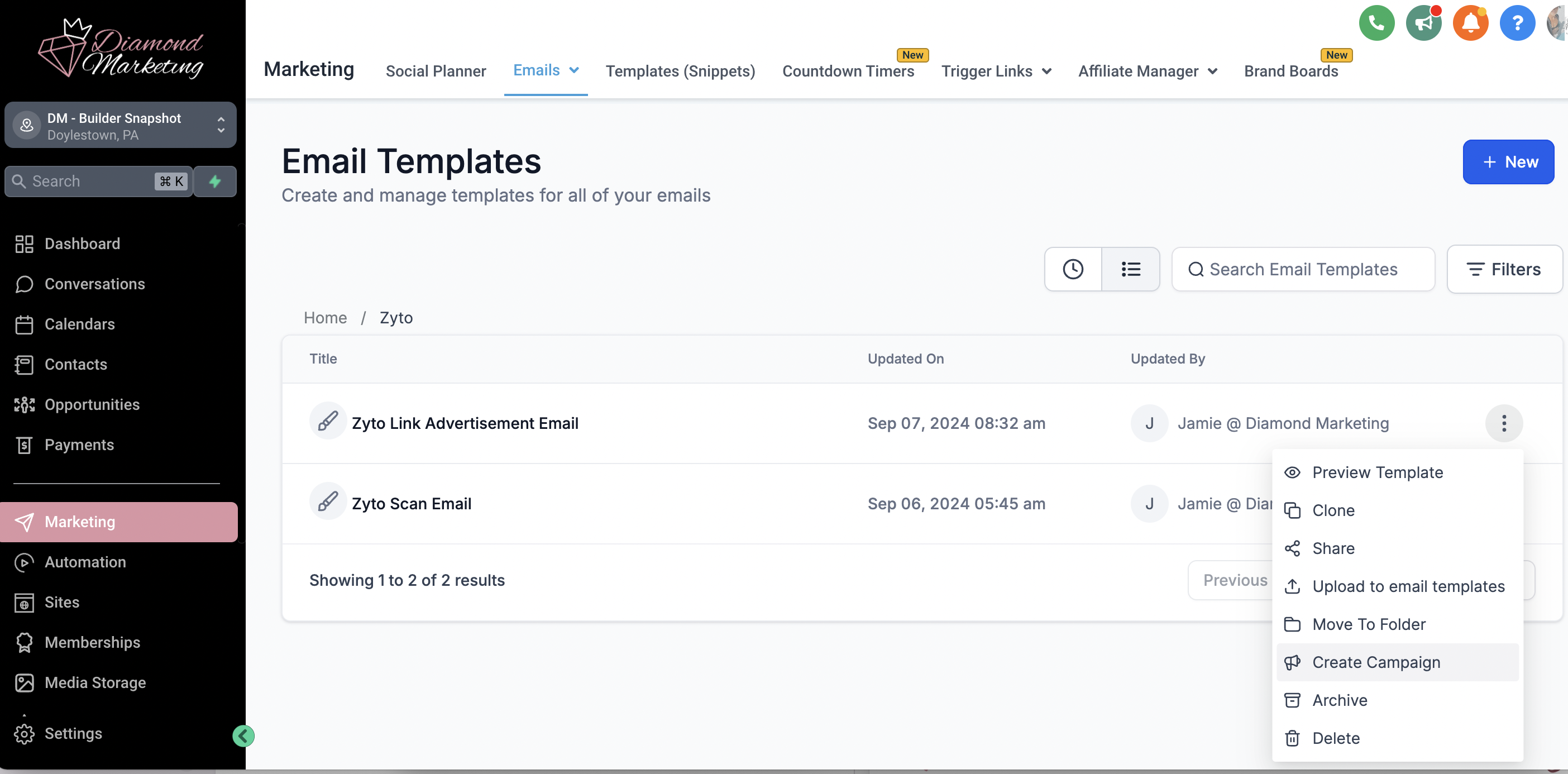Click the Zyto Scan Email brush icon
Viewport: 1568px width, 774px height.
[x=327, y=502]
